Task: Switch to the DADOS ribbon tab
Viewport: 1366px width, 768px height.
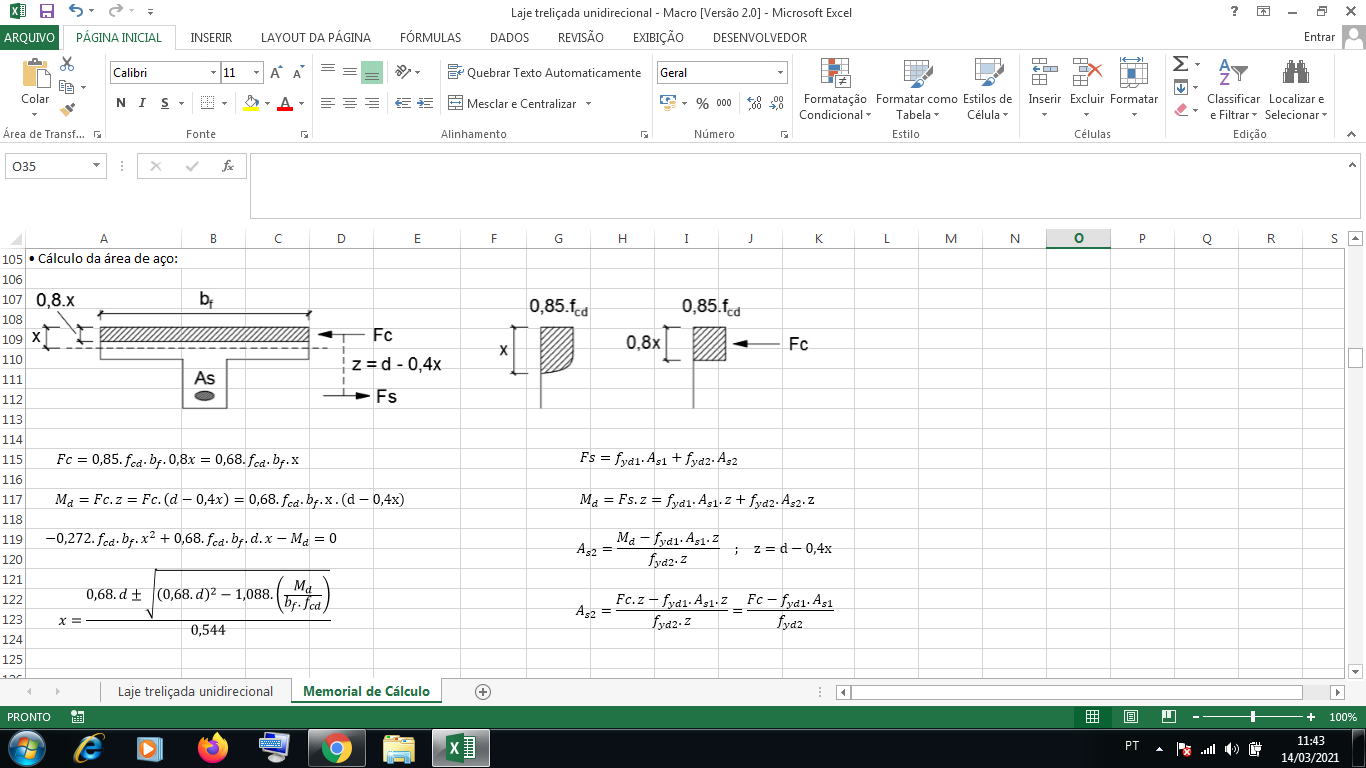Action: click(x=510, y=37)
